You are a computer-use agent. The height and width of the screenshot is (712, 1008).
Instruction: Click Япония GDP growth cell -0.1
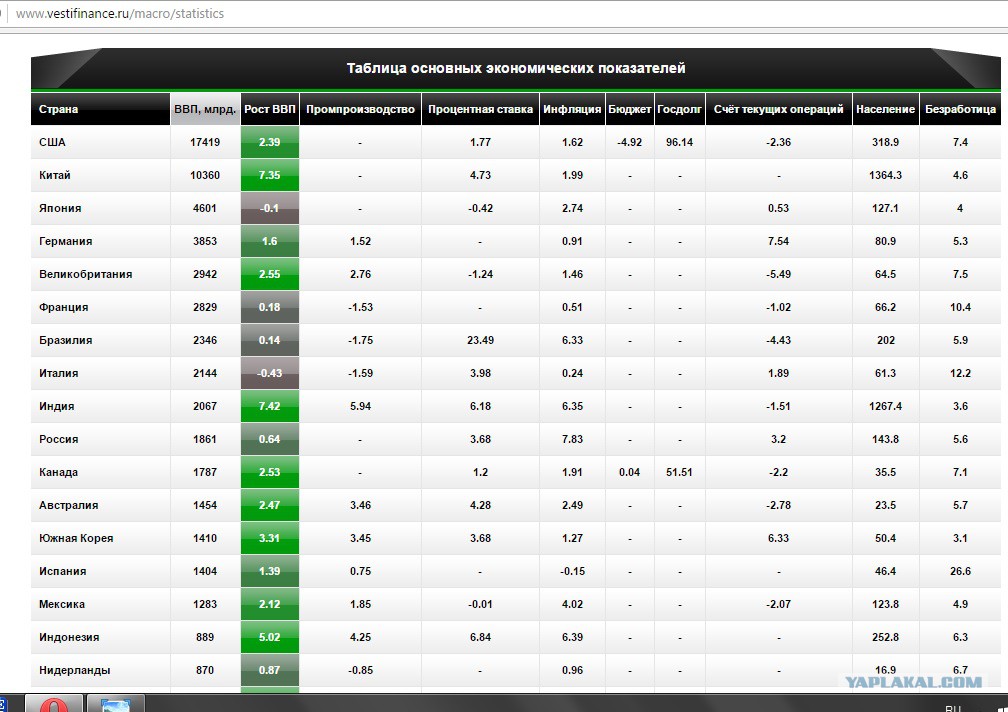[270, 208]
